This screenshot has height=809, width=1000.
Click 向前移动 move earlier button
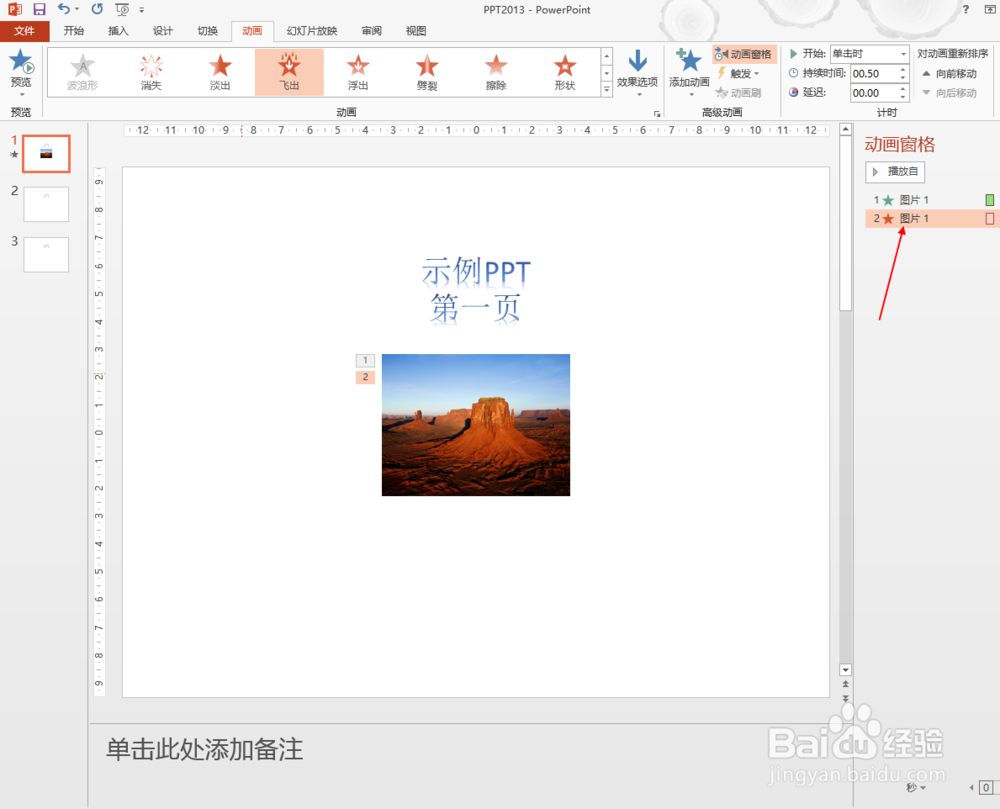(950, 74)
